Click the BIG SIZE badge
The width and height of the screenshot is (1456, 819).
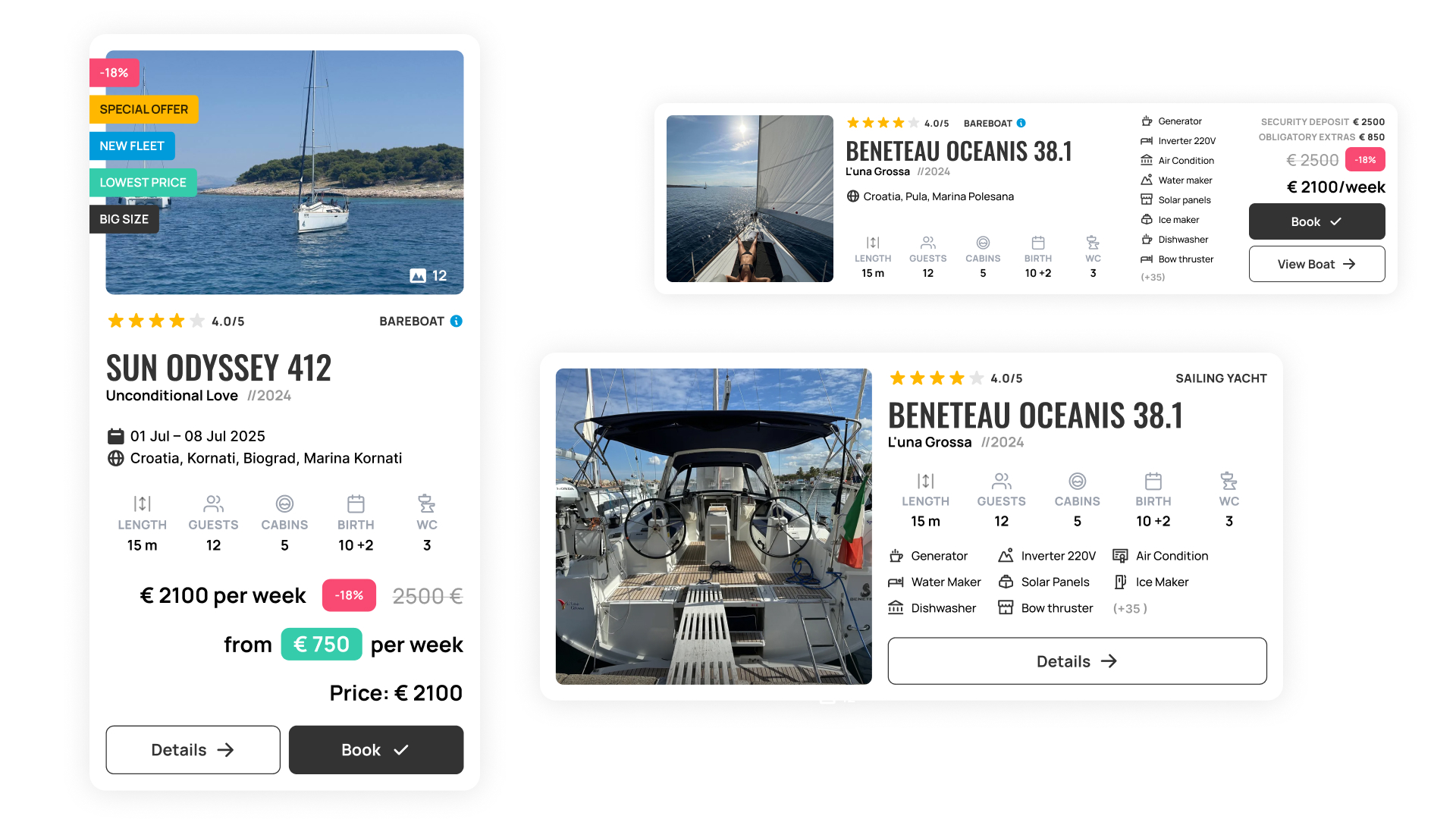click(x=124, y=219)
